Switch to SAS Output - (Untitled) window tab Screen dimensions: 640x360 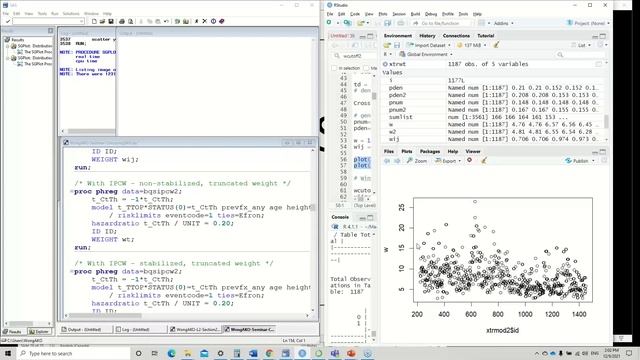(x=86, y=329)
